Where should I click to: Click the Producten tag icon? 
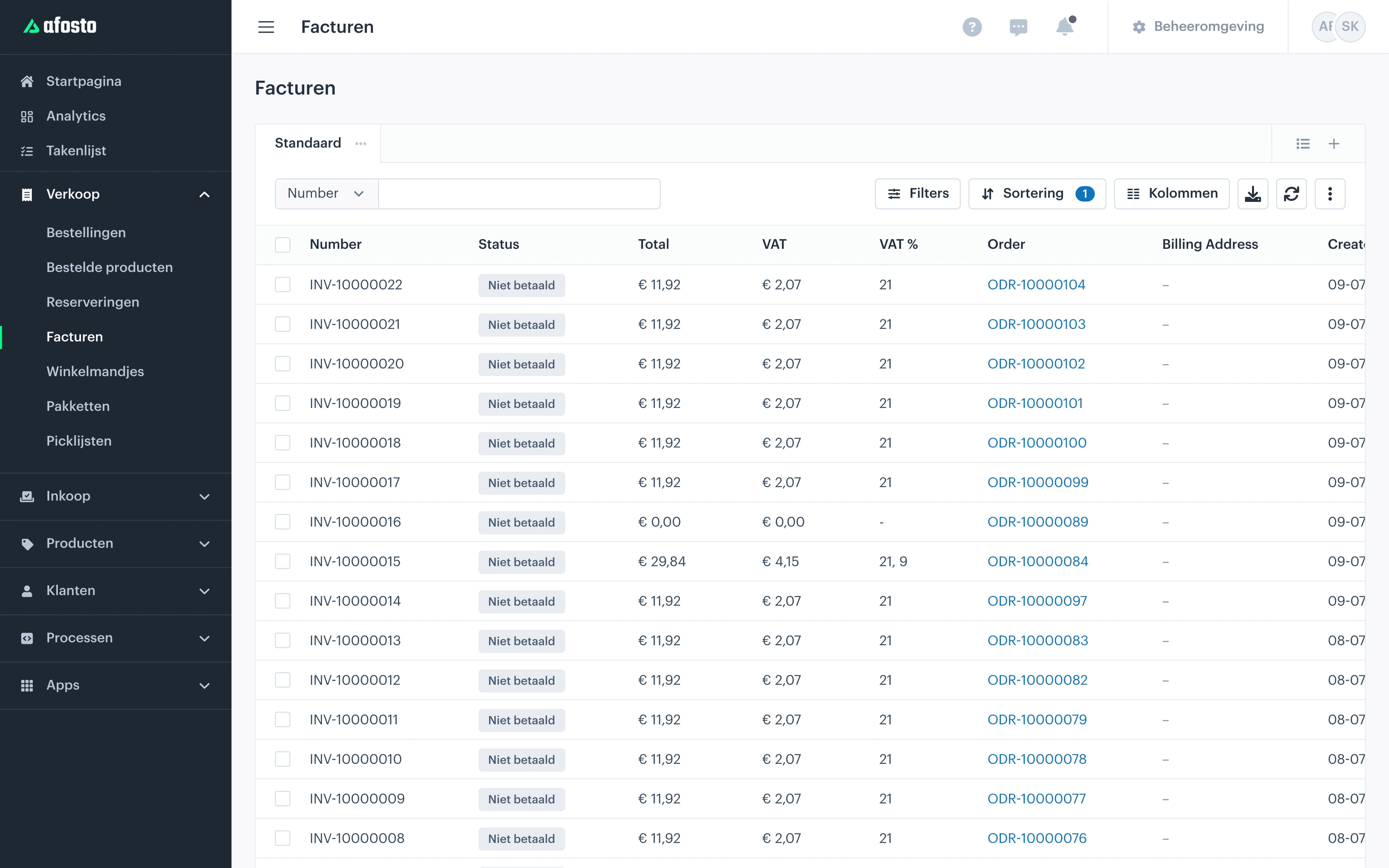tap(27, 544)
